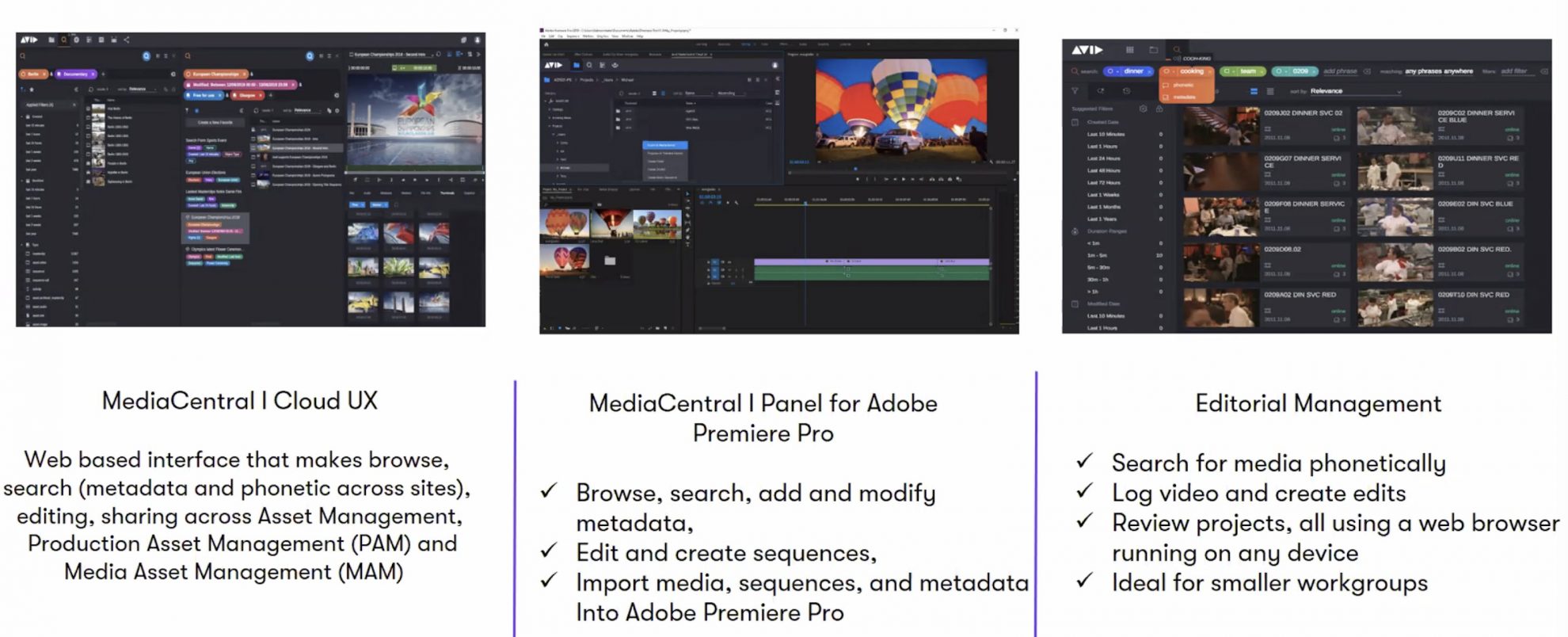The width and height of the screenshot is (1568, 637).
Task: Select the blue 'dinner' search pill
Action: (1130, 71)
